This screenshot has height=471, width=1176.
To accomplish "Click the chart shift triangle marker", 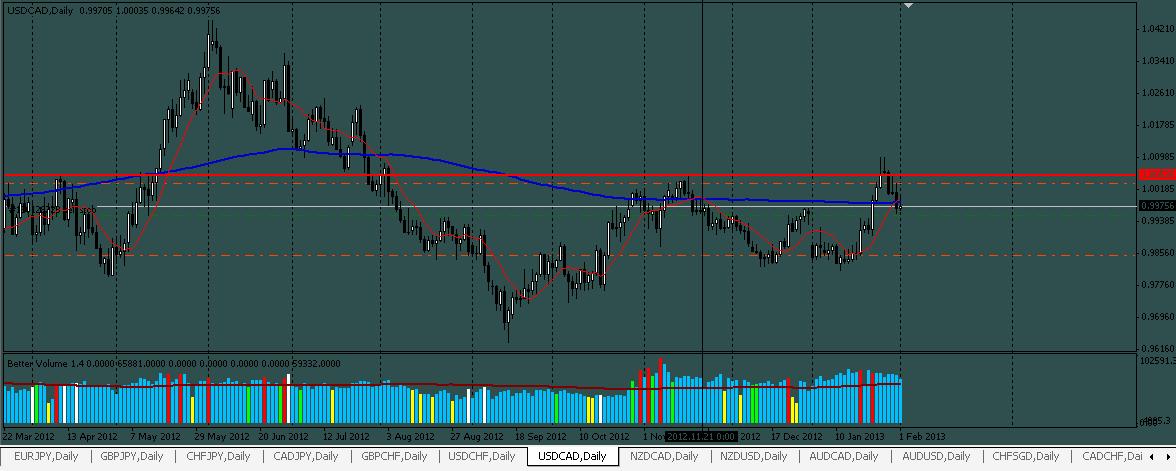I will coord(909,6).
